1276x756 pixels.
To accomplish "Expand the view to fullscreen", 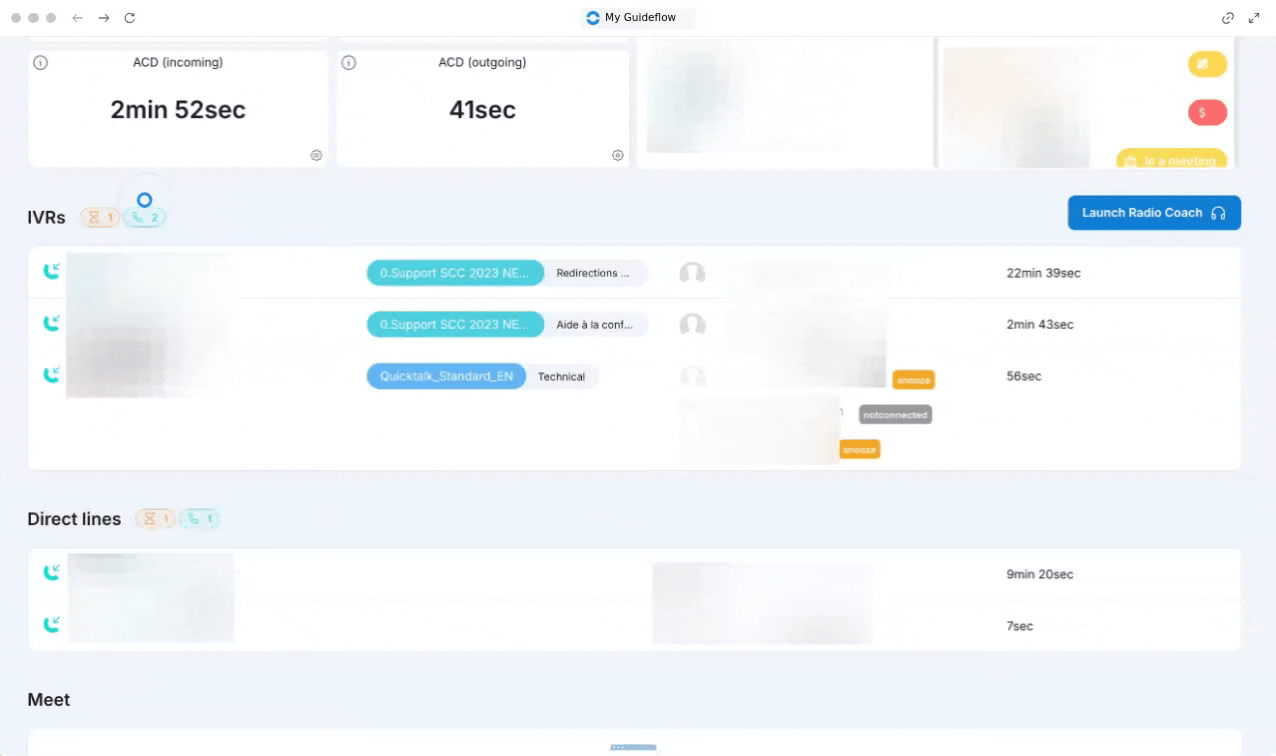I will (x=1254, y=18).
